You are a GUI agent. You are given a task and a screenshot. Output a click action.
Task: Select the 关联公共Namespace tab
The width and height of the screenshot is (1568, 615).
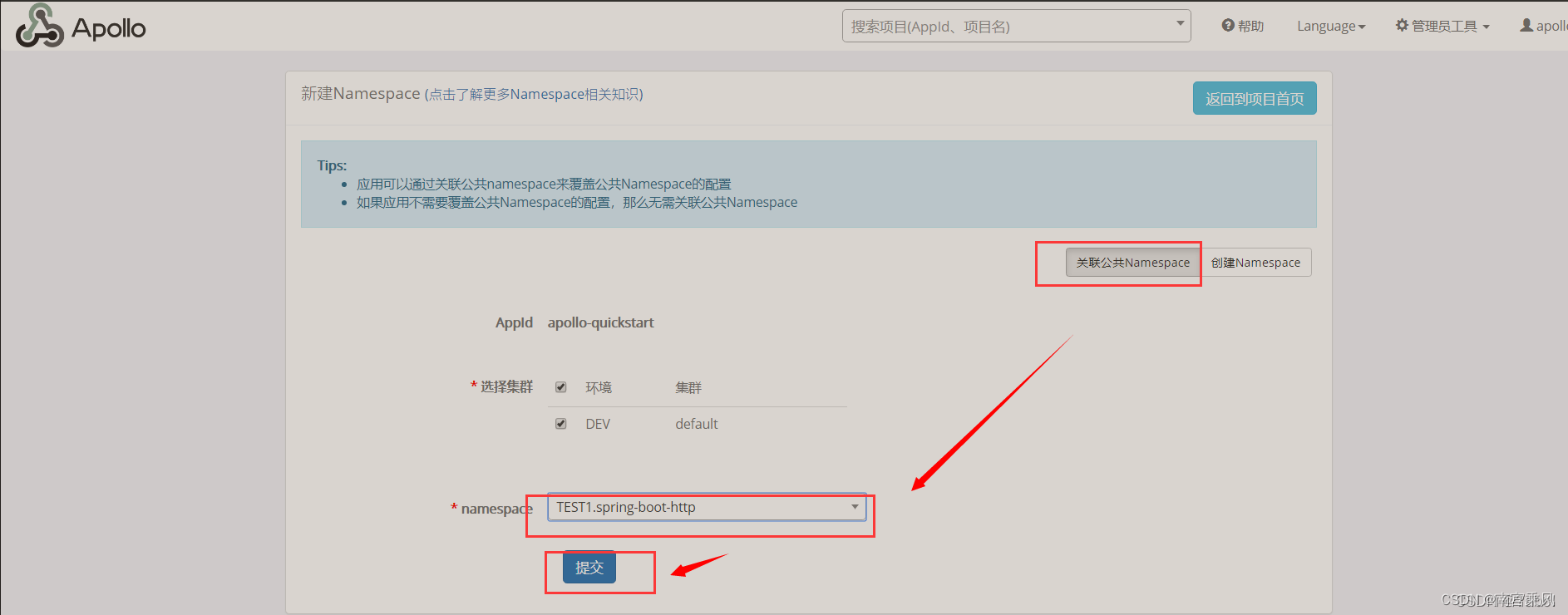[1133, 263]
